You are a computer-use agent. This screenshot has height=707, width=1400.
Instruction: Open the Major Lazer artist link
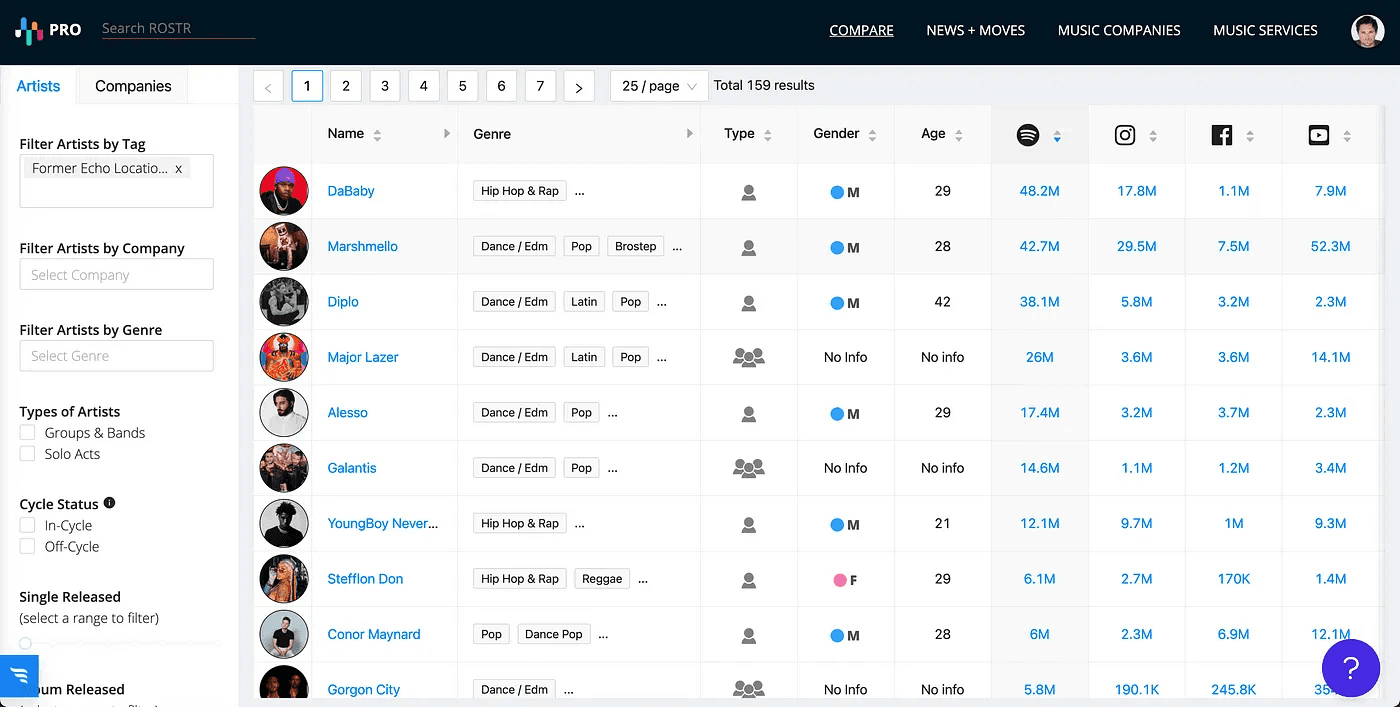[363, 357]
